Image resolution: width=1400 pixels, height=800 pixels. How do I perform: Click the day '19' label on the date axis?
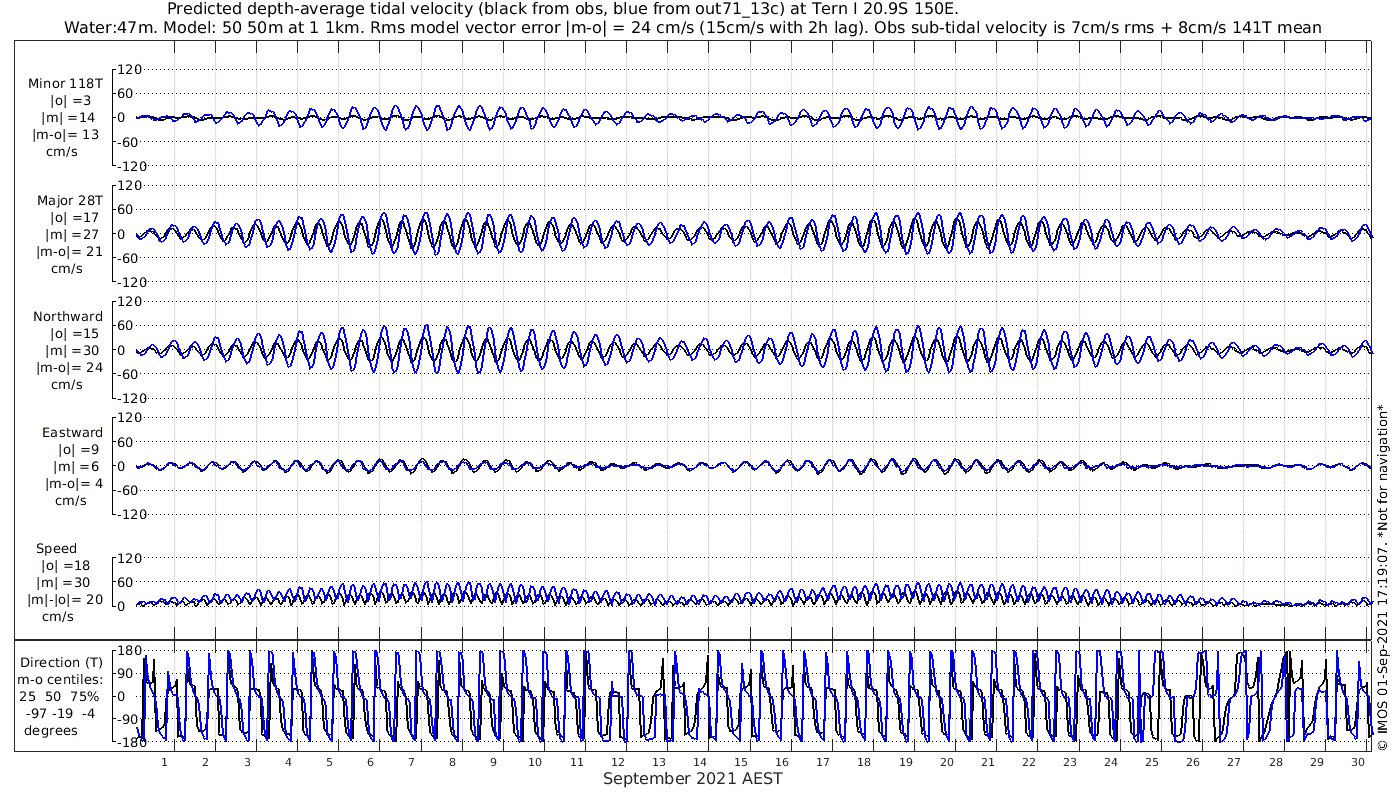point(905,761)
